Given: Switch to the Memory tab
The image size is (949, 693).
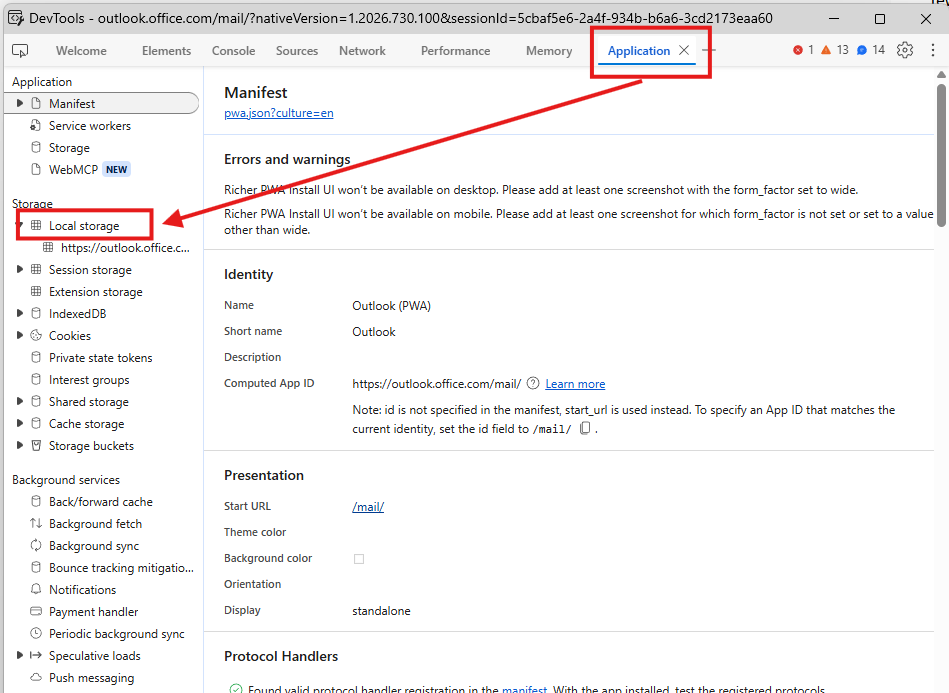Looking at the screenshot, I should [x=549, y=51].
